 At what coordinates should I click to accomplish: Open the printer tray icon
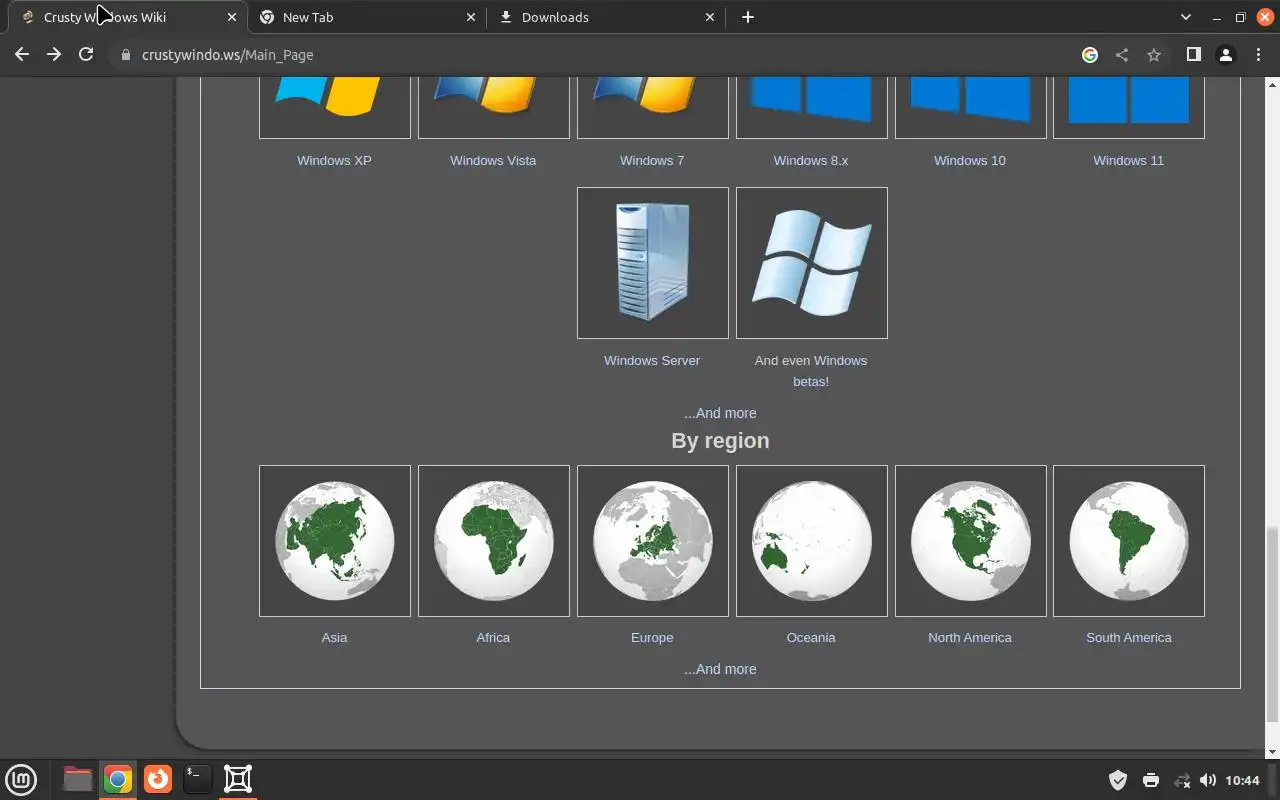1150,780
